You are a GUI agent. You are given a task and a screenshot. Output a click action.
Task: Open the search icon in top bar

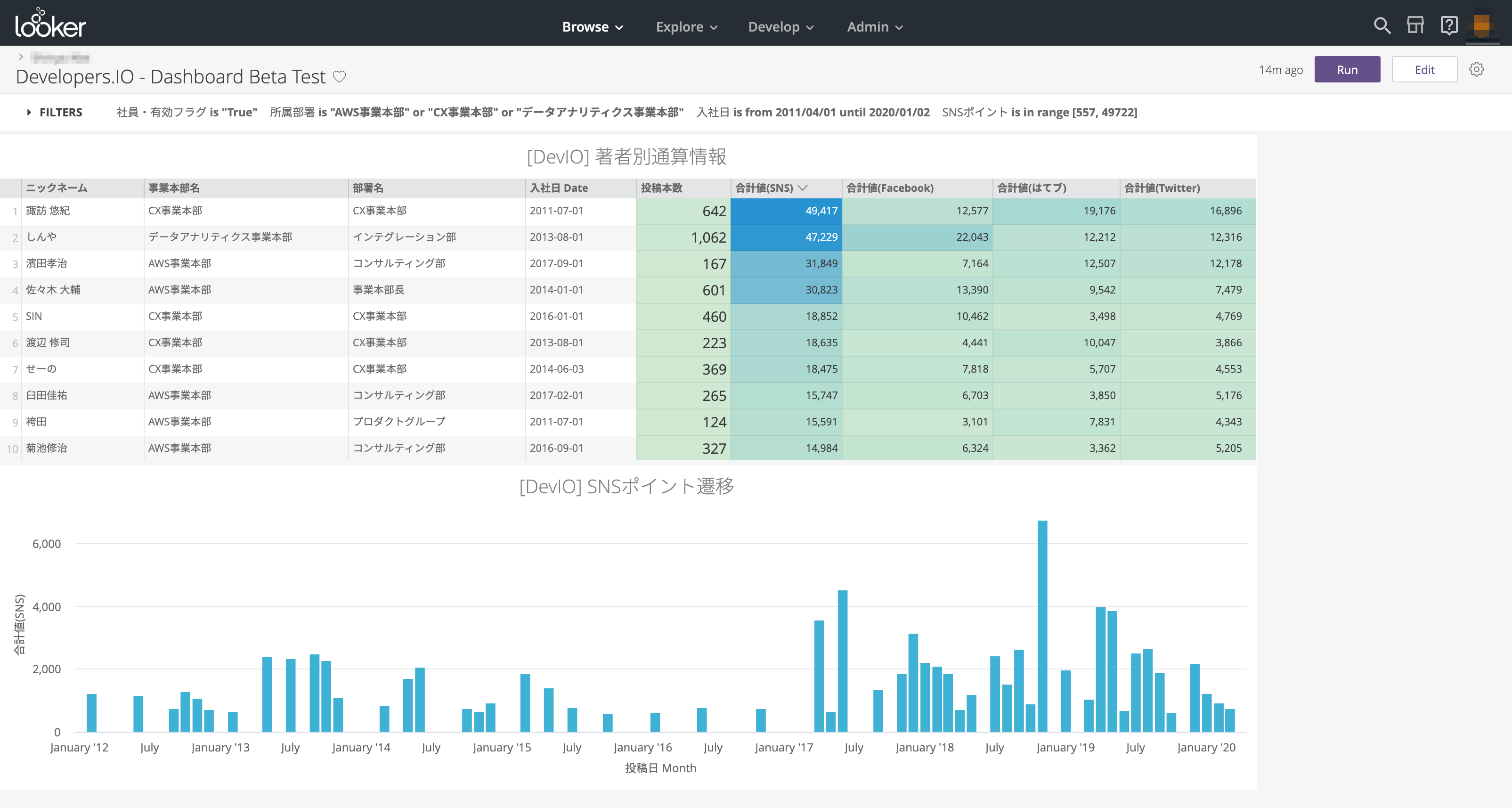click(1382, 26)
